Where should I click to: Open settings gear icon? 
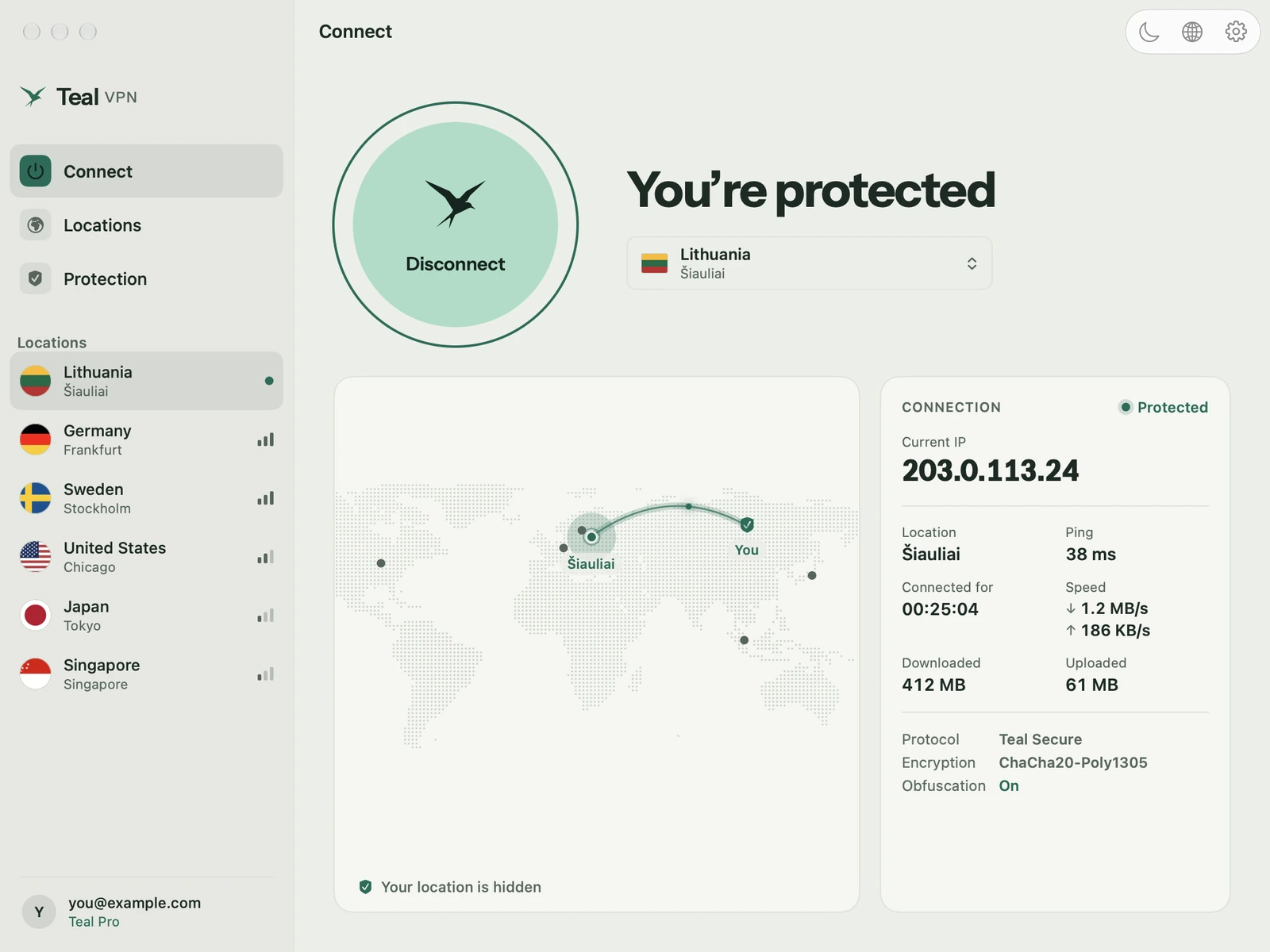click(x=1236, y=32)
